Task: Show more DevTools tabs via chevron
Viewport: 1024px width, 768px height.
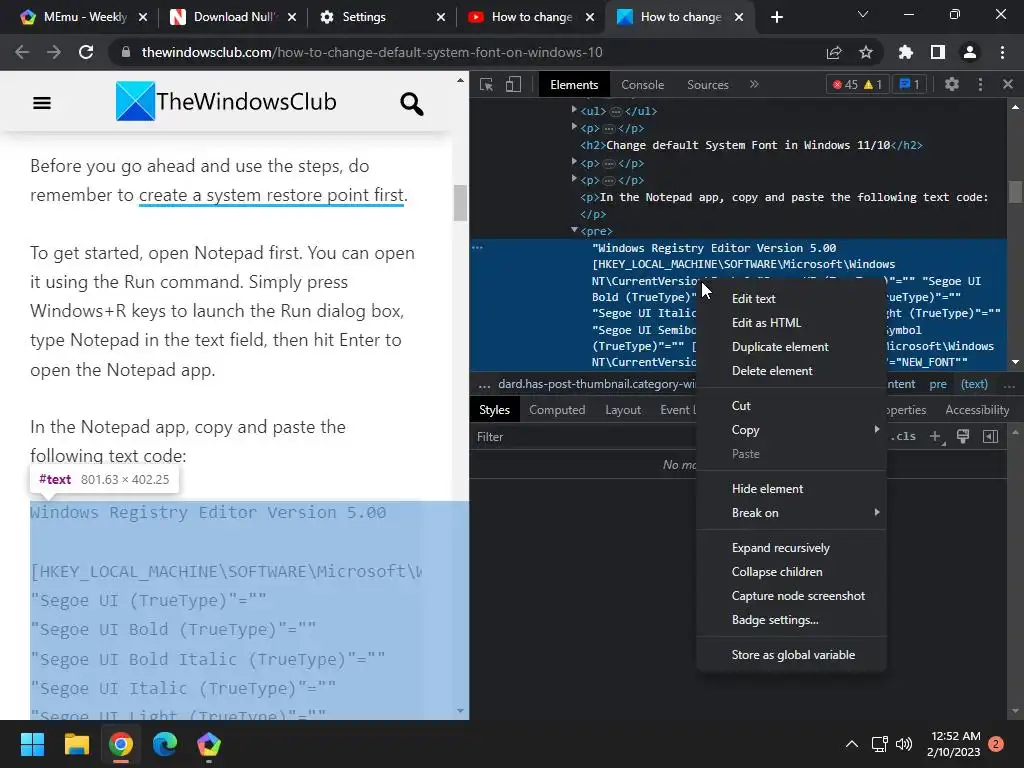Action: [754, 84]
